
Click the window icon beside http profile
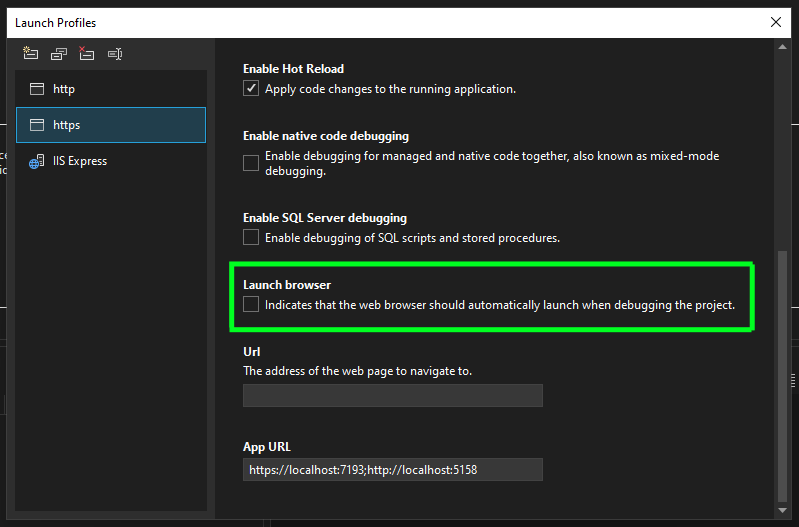point(37,89)
